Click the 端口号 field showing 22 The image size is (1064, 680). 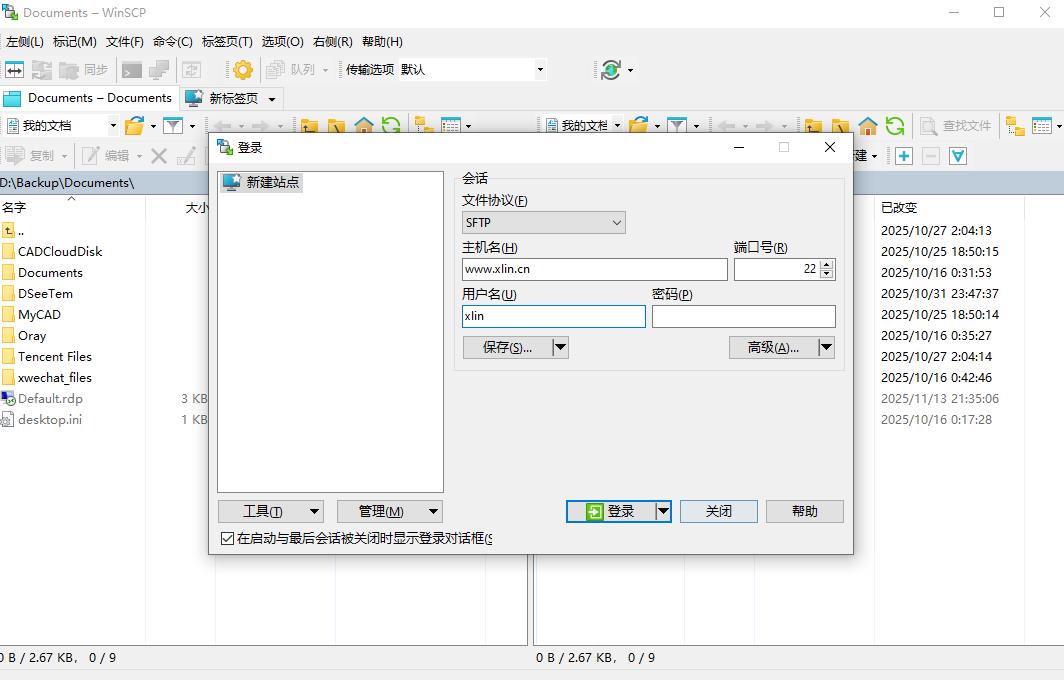click(x=778, y=269)
